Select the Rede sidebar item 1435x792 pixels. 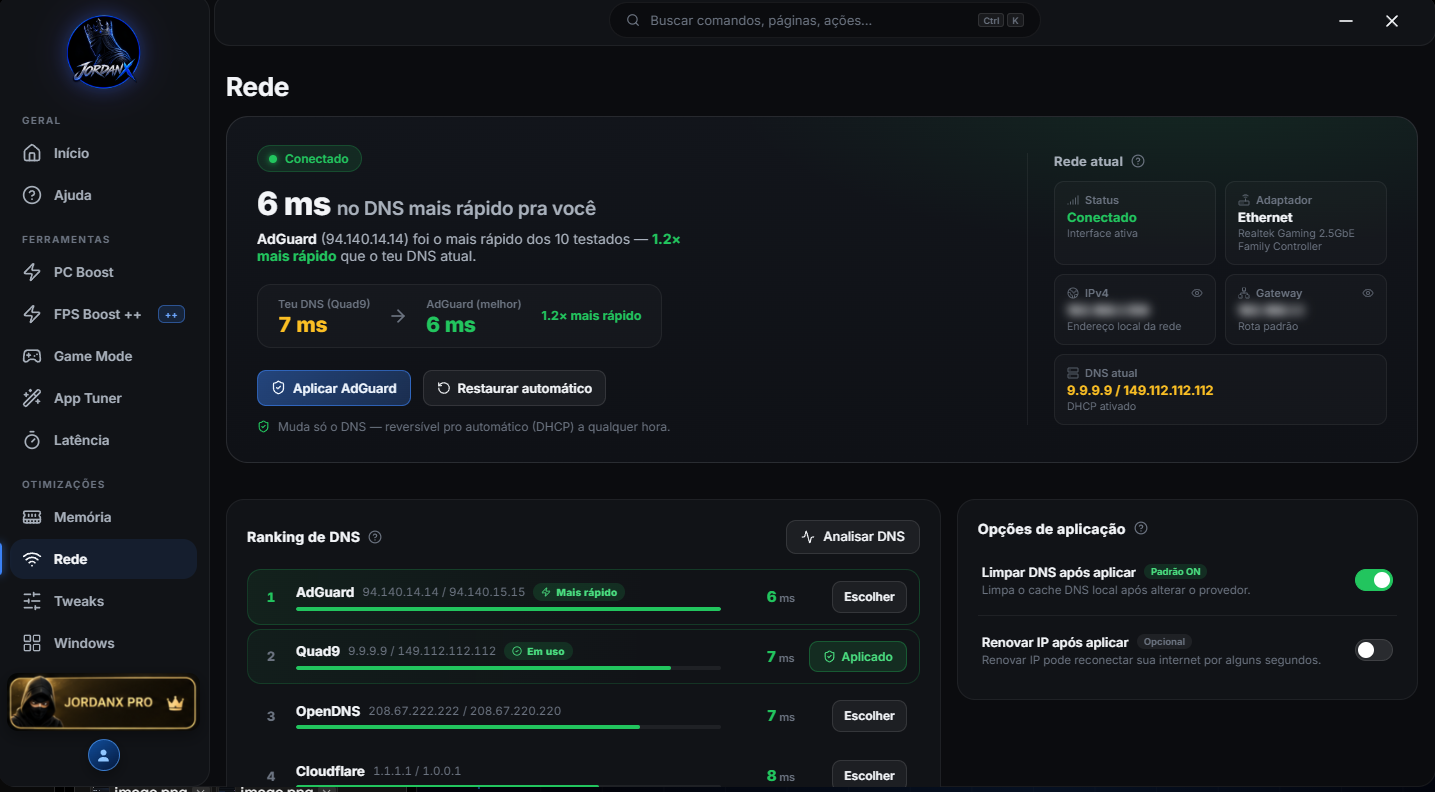coord(104,559)
